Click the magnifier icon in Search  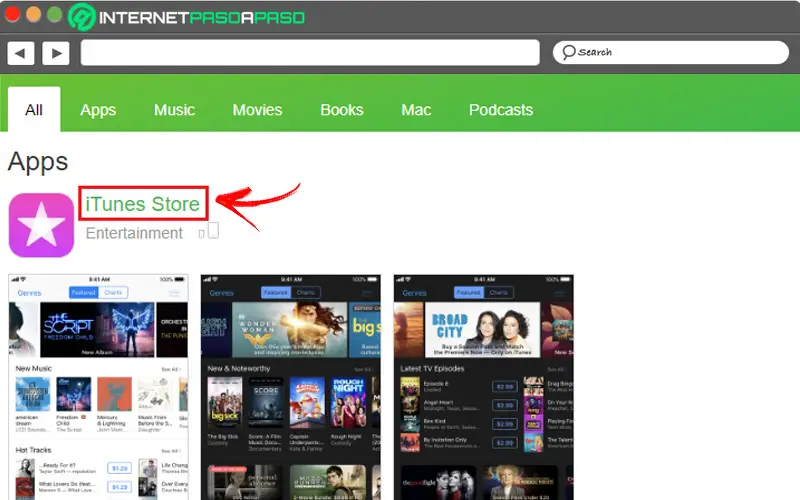(x=568, y=52)
